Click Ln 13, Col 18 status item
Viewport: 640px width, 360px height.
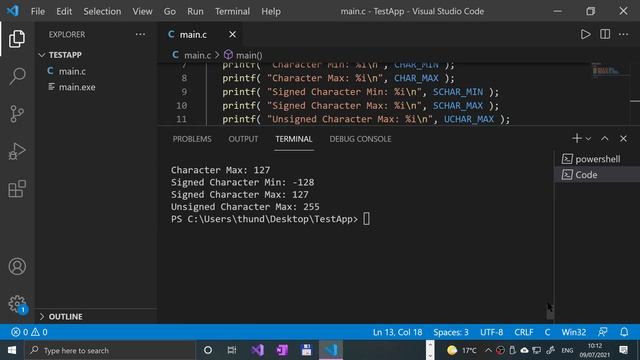(397, 332)
